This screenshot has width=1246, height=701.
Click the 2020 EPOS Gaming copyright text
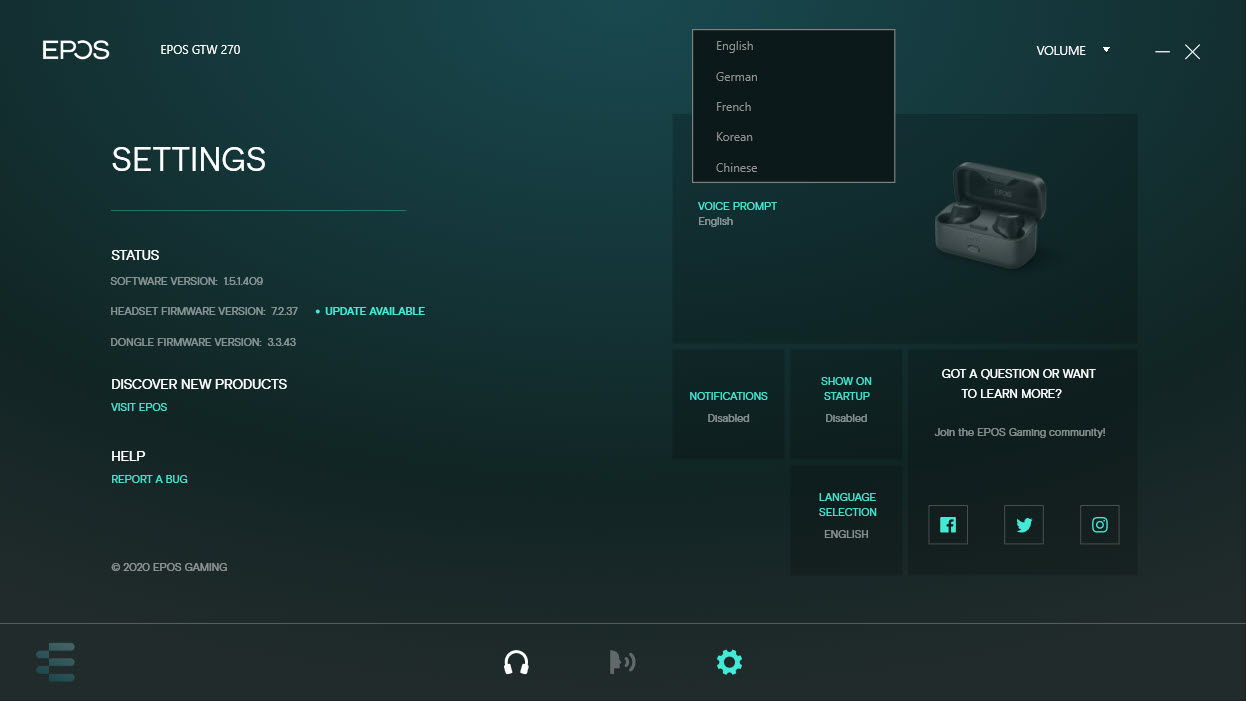point(169,567)
